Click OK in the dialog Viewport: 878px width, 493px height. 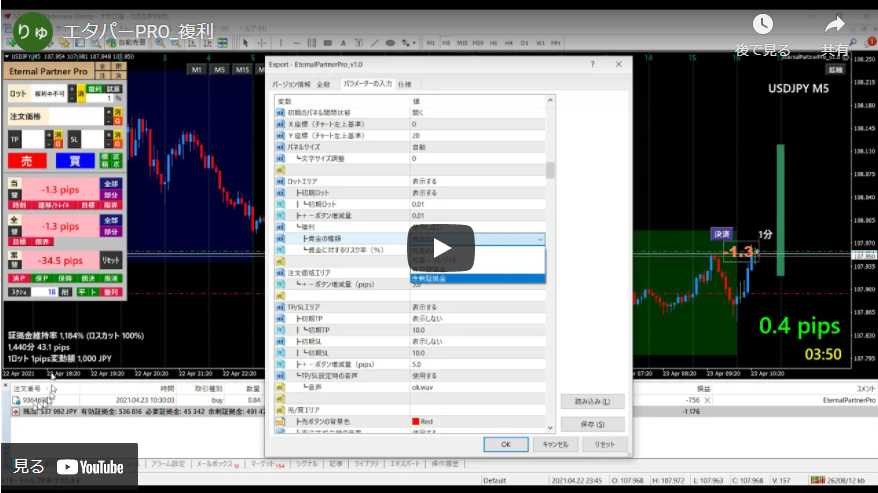pyautogui.click(x=506, y=444)
